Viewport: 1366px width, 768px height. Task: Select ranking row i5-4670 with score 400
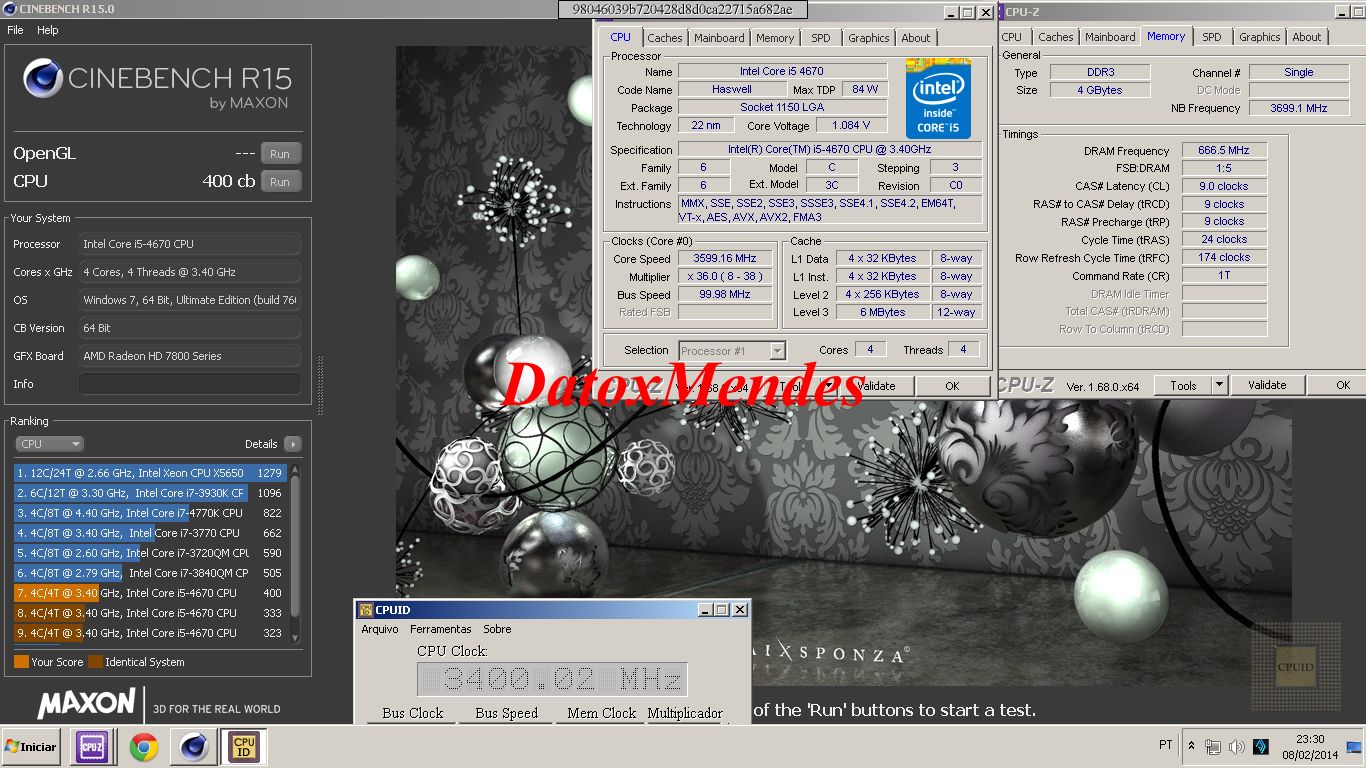coord(151,593)
